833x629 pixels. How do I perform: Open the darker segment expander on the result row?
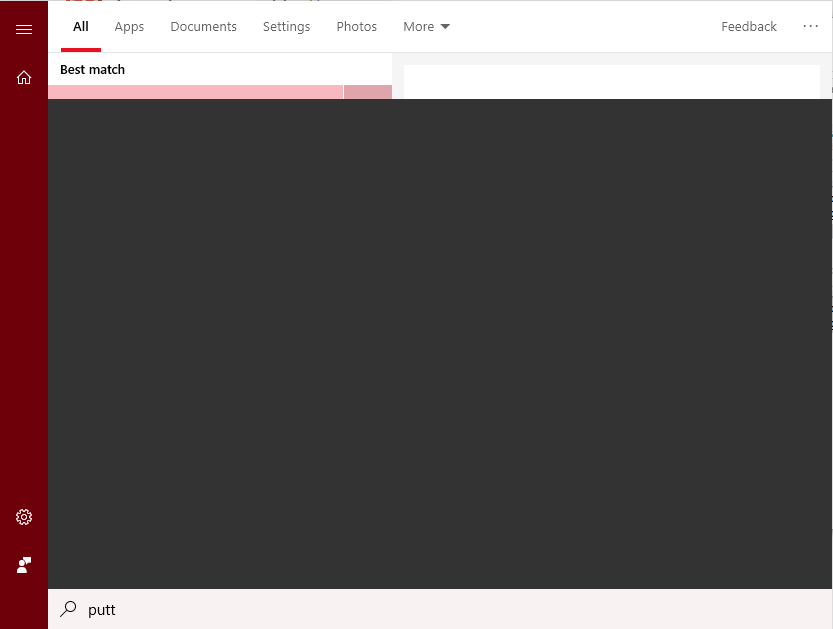point(367,91)
